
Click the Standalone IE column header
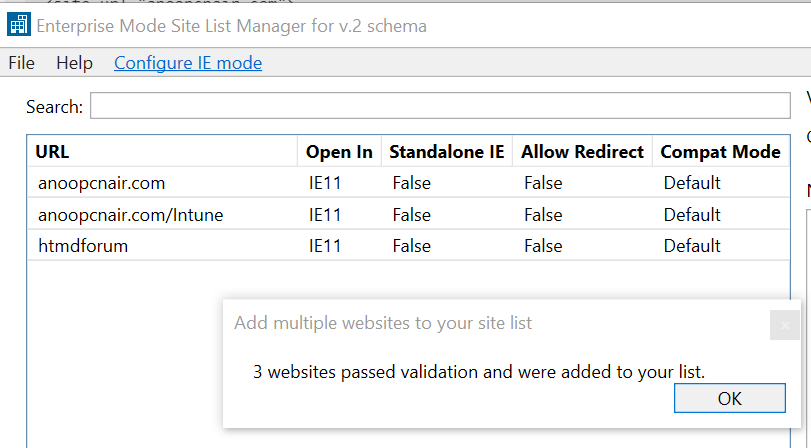point(446,152)
